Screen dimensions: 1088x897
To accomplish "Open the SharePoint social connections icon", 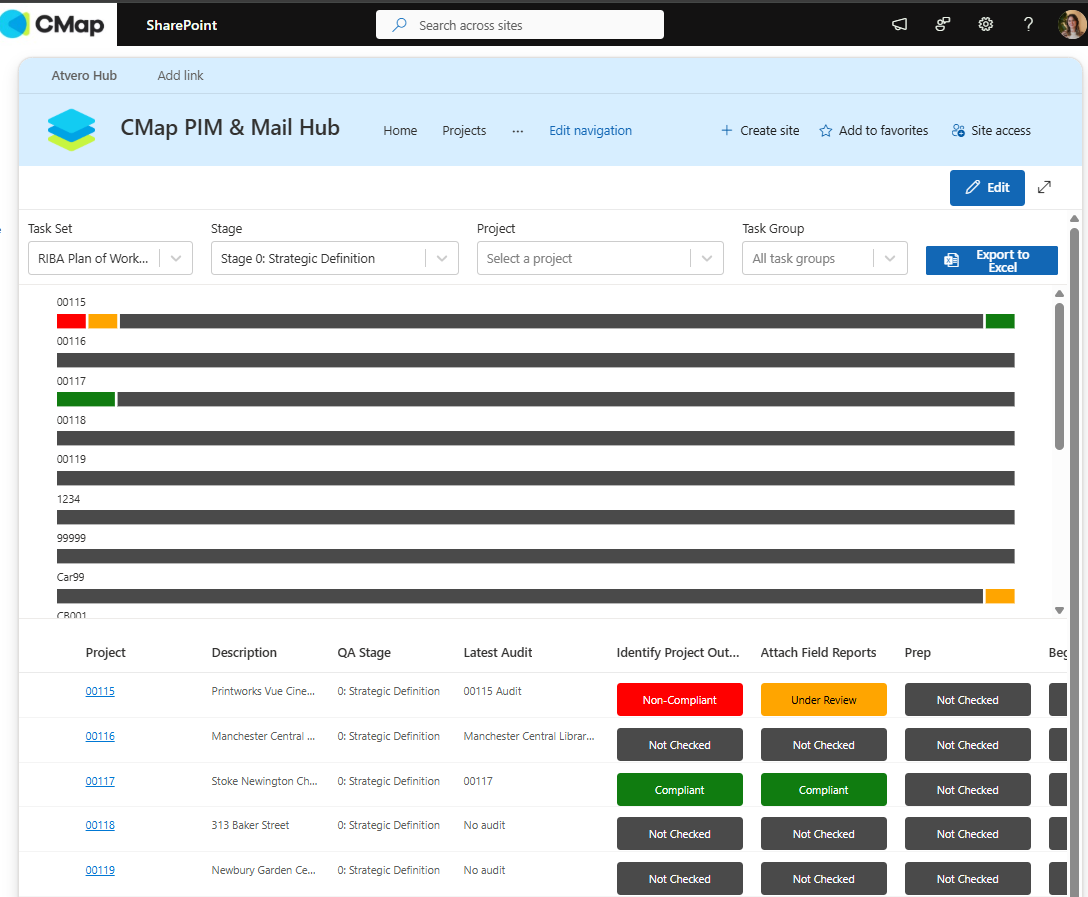I will (x=942, y=25).
